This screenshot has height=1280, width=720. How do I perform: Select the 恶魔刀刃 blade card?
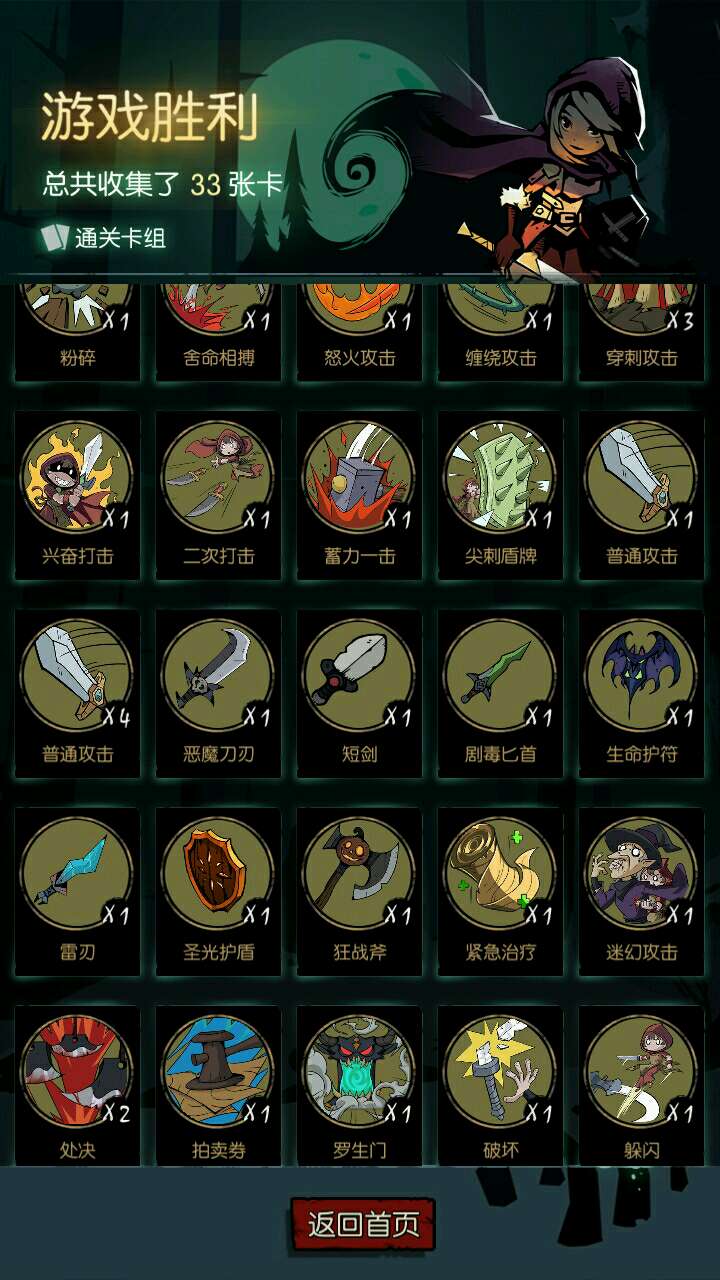[x=219, y=674]
